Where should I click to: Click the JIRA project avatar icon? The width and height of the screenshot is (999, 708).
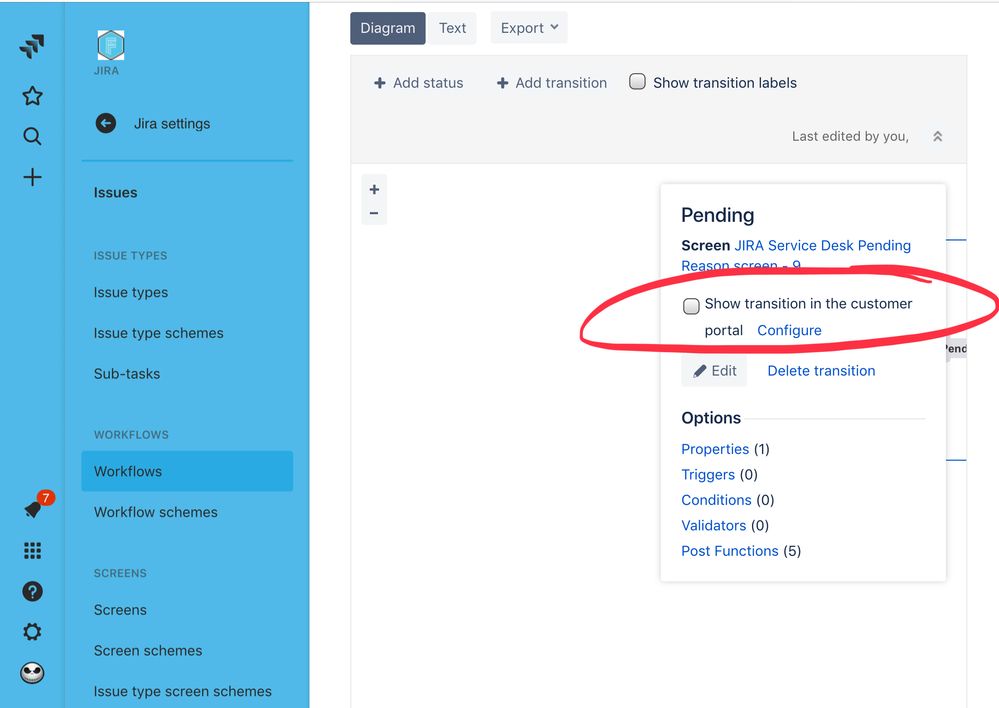tap(110, 45)
